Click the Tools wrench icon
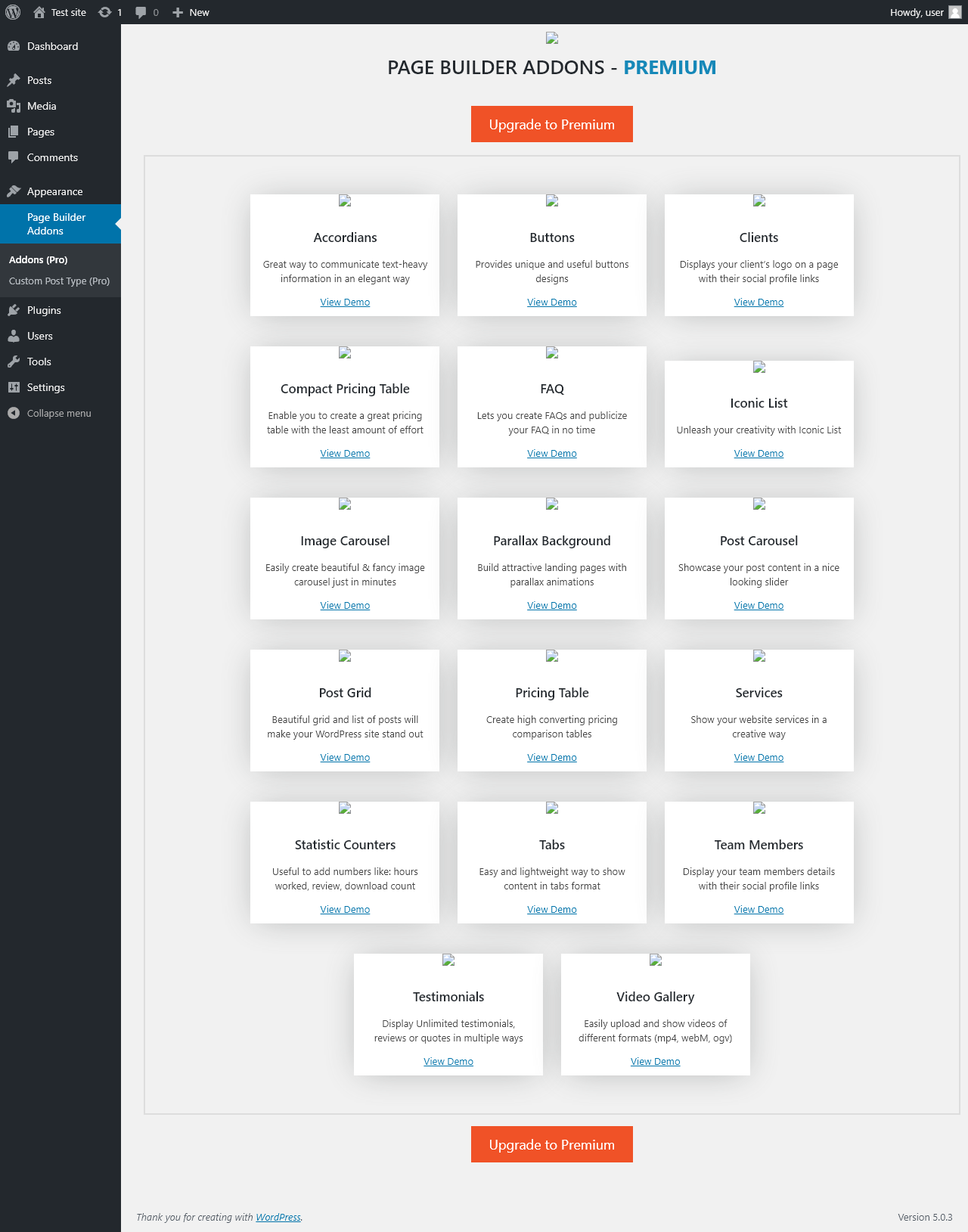This screenshot has height=1232, width=968. [x=14, y=362]
